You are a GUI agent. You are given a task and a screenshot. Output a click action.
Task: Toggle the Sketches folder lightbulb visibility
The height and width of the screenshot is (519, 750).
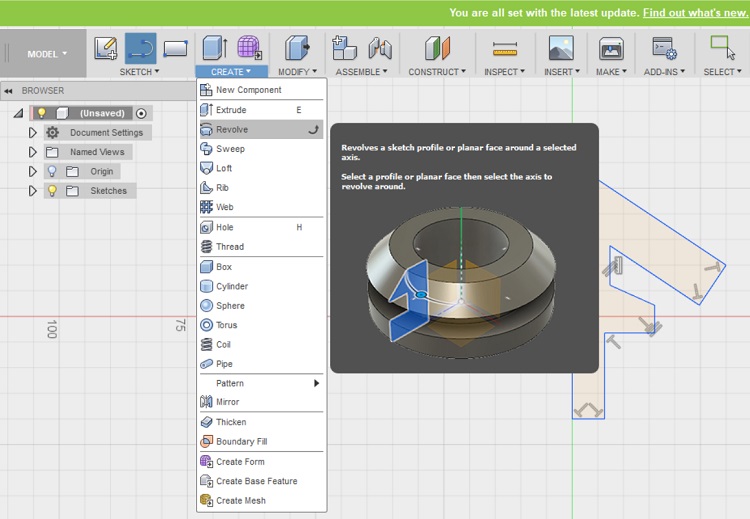pyautogui.click(x=52, y=191)
